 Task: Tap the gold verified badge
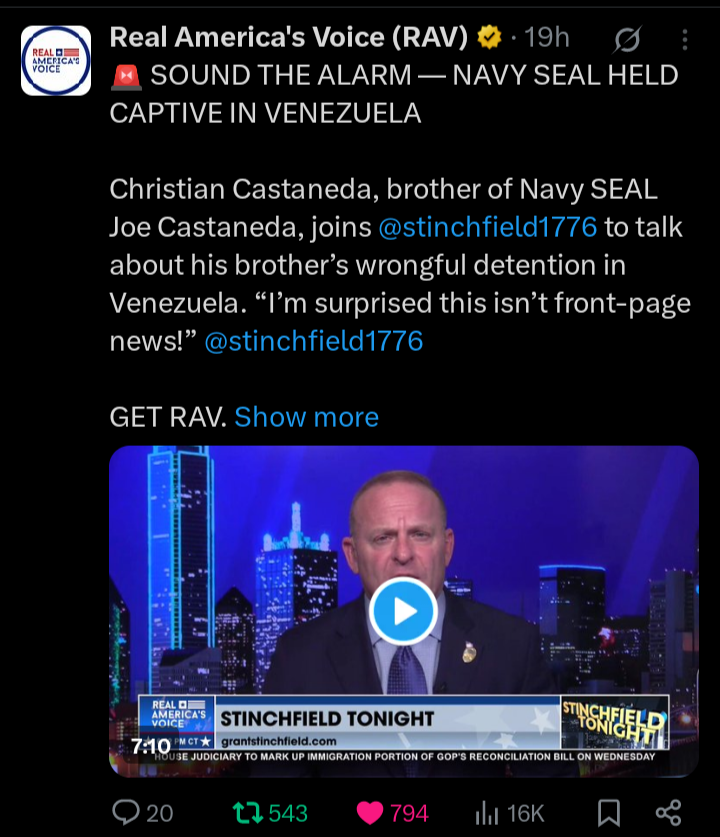click(x=489, y=37)
